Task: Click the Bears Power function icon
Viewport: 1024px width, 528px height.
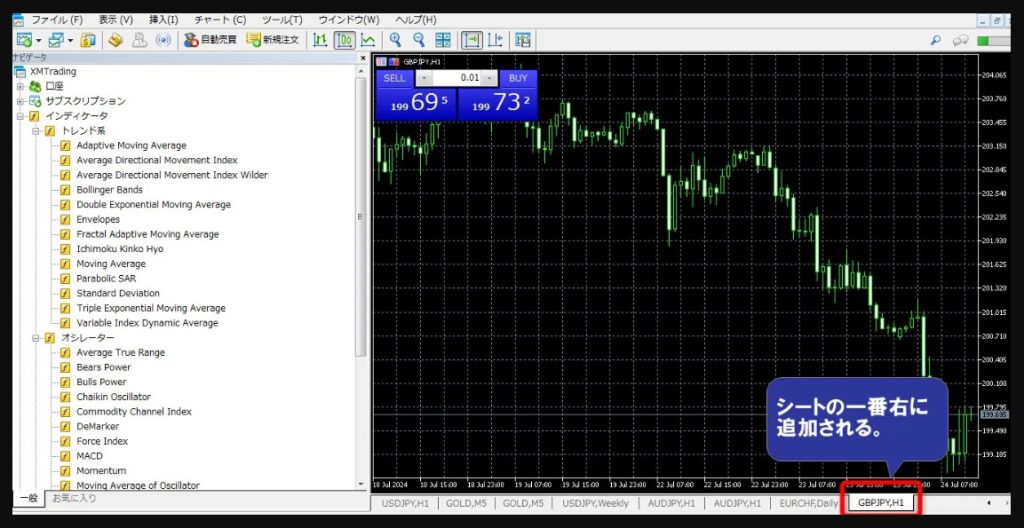Action: [65, 367]
